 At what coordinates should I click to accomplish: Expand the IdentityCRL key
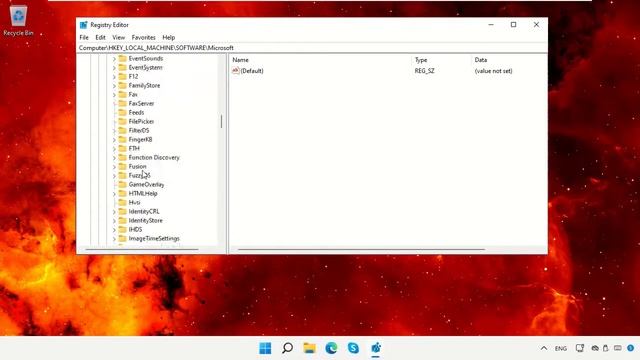(114, 211)
